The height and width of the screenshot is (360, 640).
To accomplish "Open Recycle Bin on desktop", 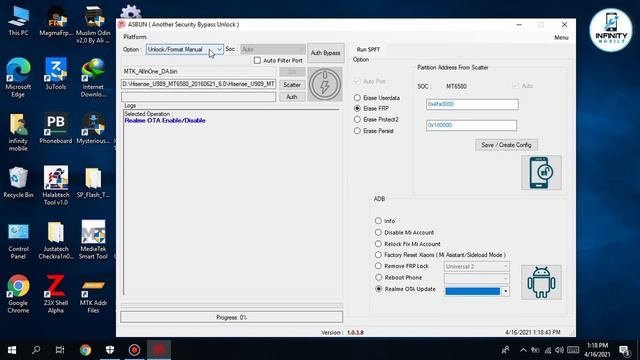I will [x=18, y=182].
